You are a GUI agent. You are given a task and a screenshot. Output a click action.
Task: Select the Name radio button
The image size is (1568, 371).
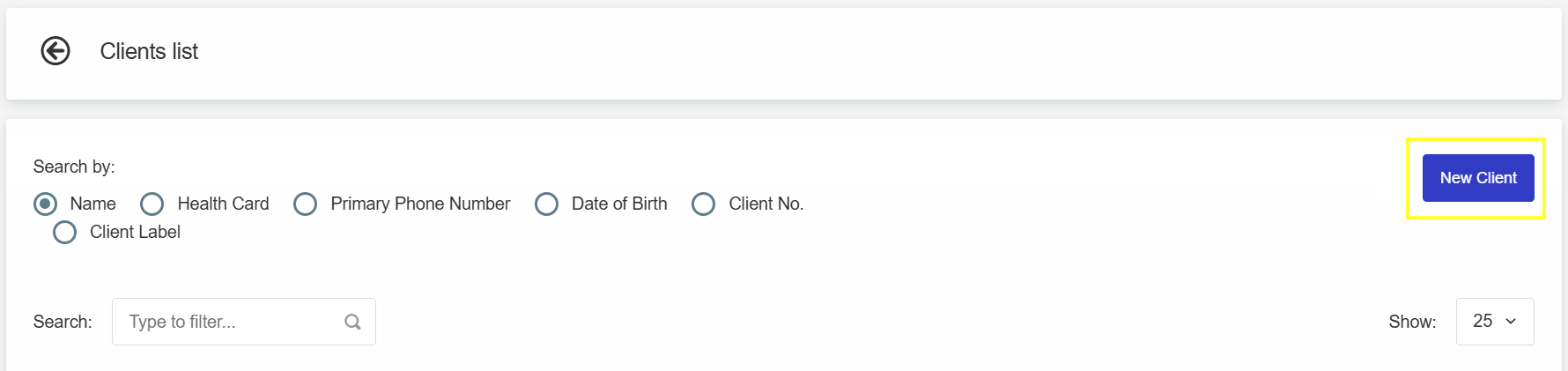tap(45, 204)
